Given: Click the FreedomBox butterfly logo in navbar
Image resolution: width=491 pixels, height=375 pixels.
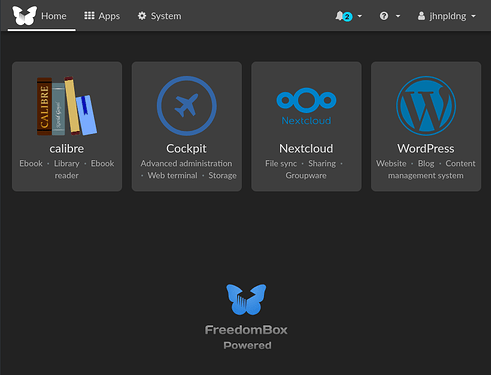Looking at the screenshot, I should tap(24, 15).
